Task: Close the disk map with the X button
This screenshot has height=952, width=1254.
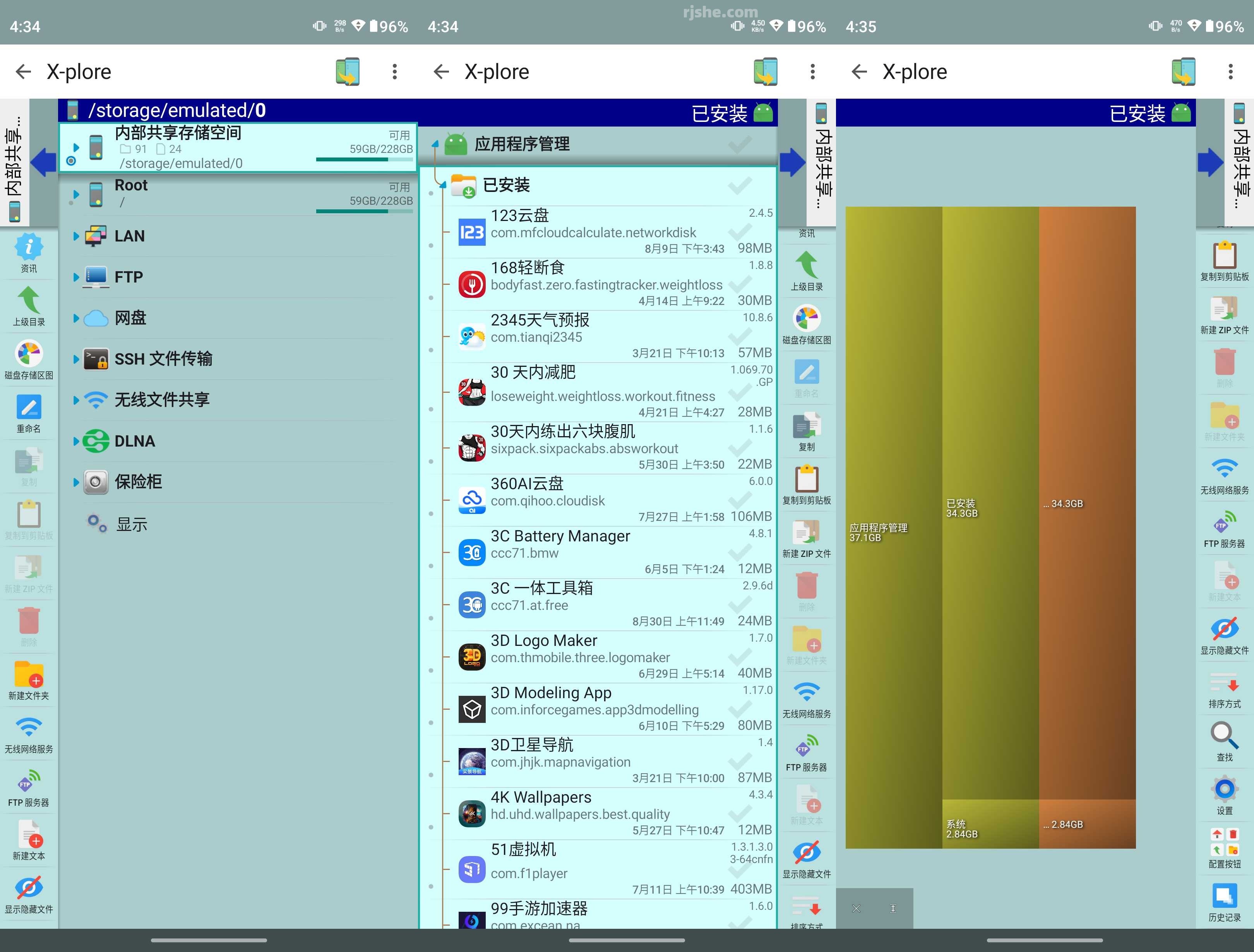Action: click(856, 908)
